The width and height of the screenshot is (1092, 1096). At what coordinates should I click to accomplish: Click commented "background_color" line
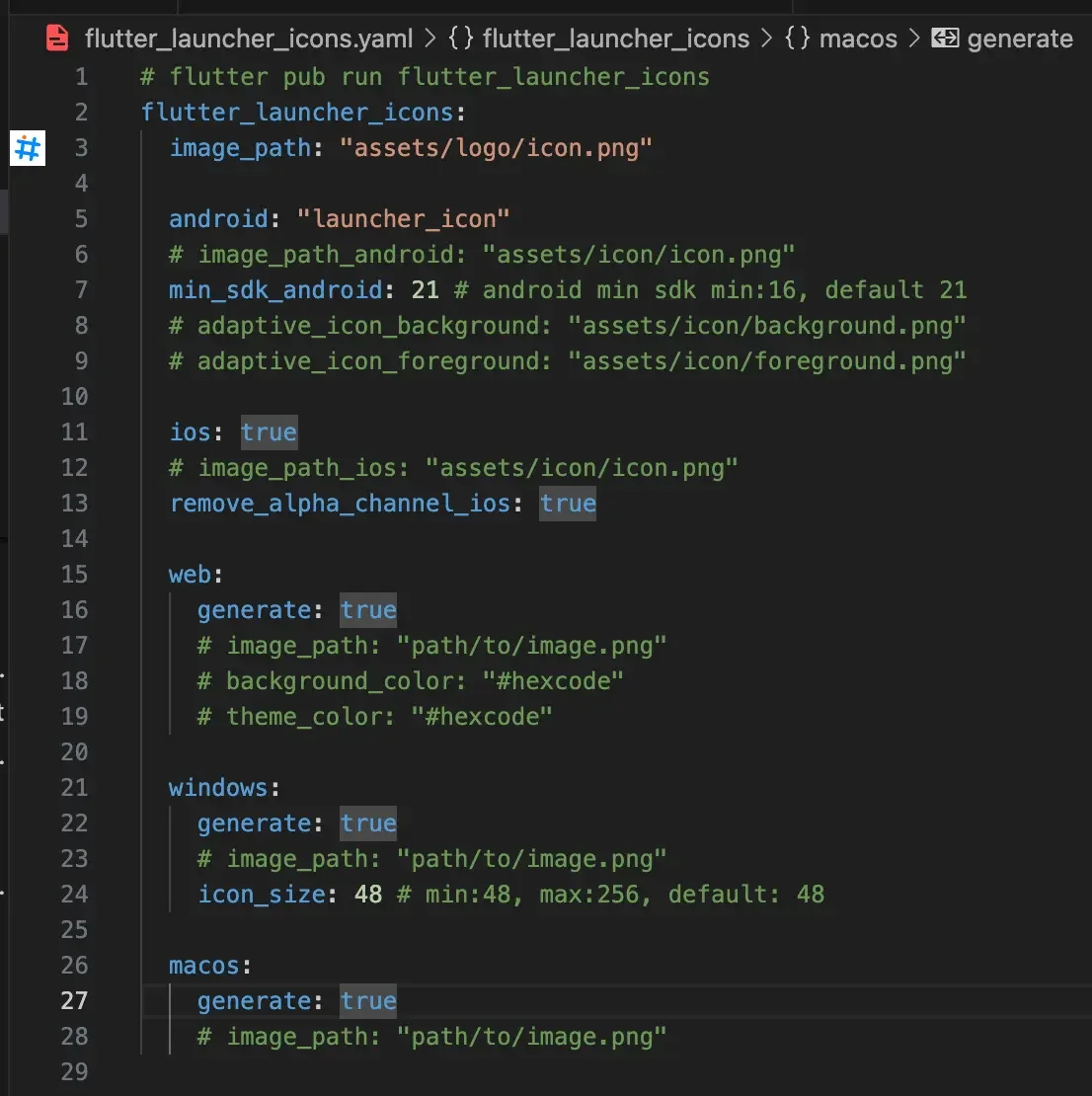pyautogui.click(x=411, y=681)
